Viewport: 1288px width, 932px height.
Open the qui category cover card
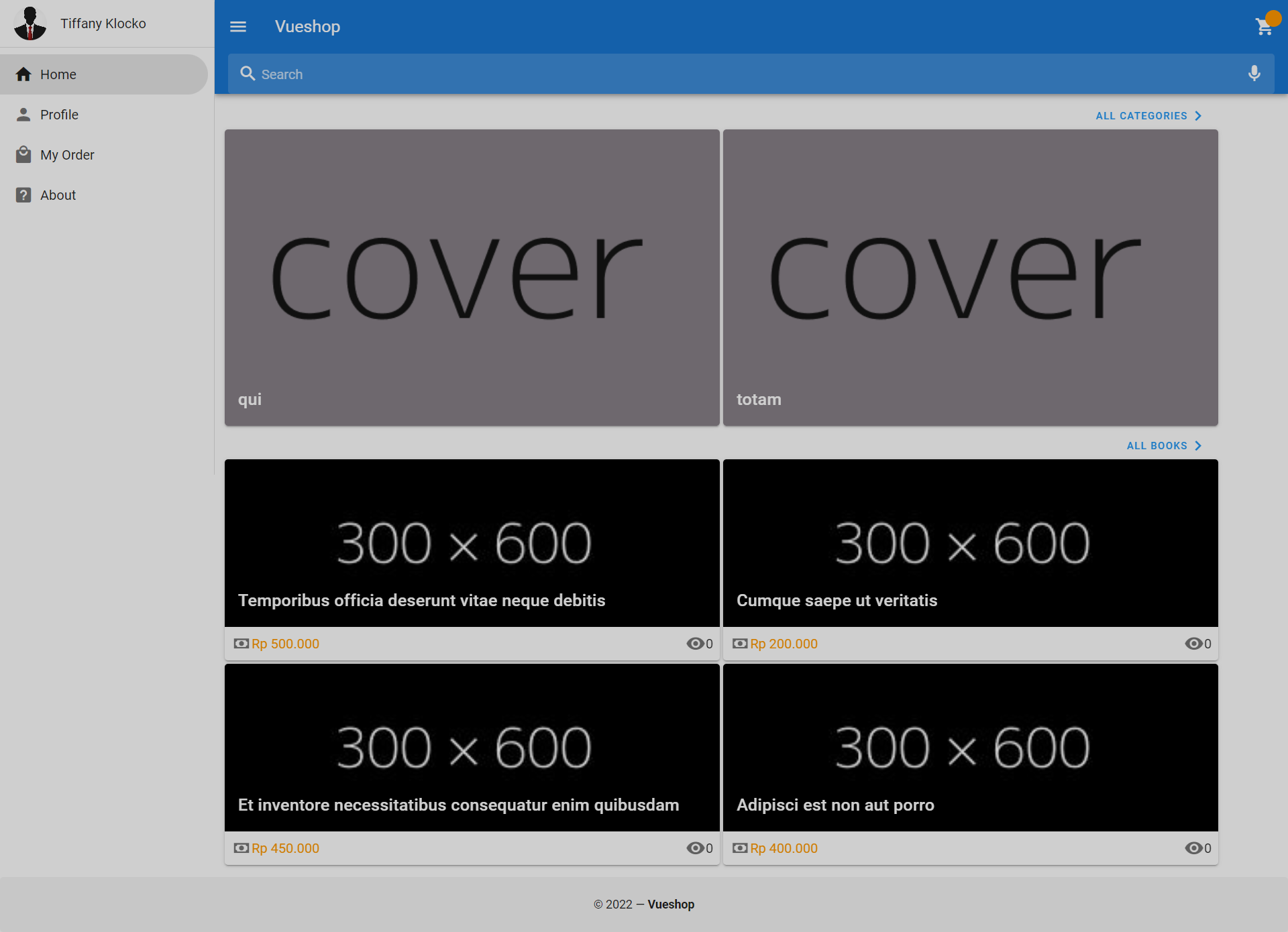(472, 278)
